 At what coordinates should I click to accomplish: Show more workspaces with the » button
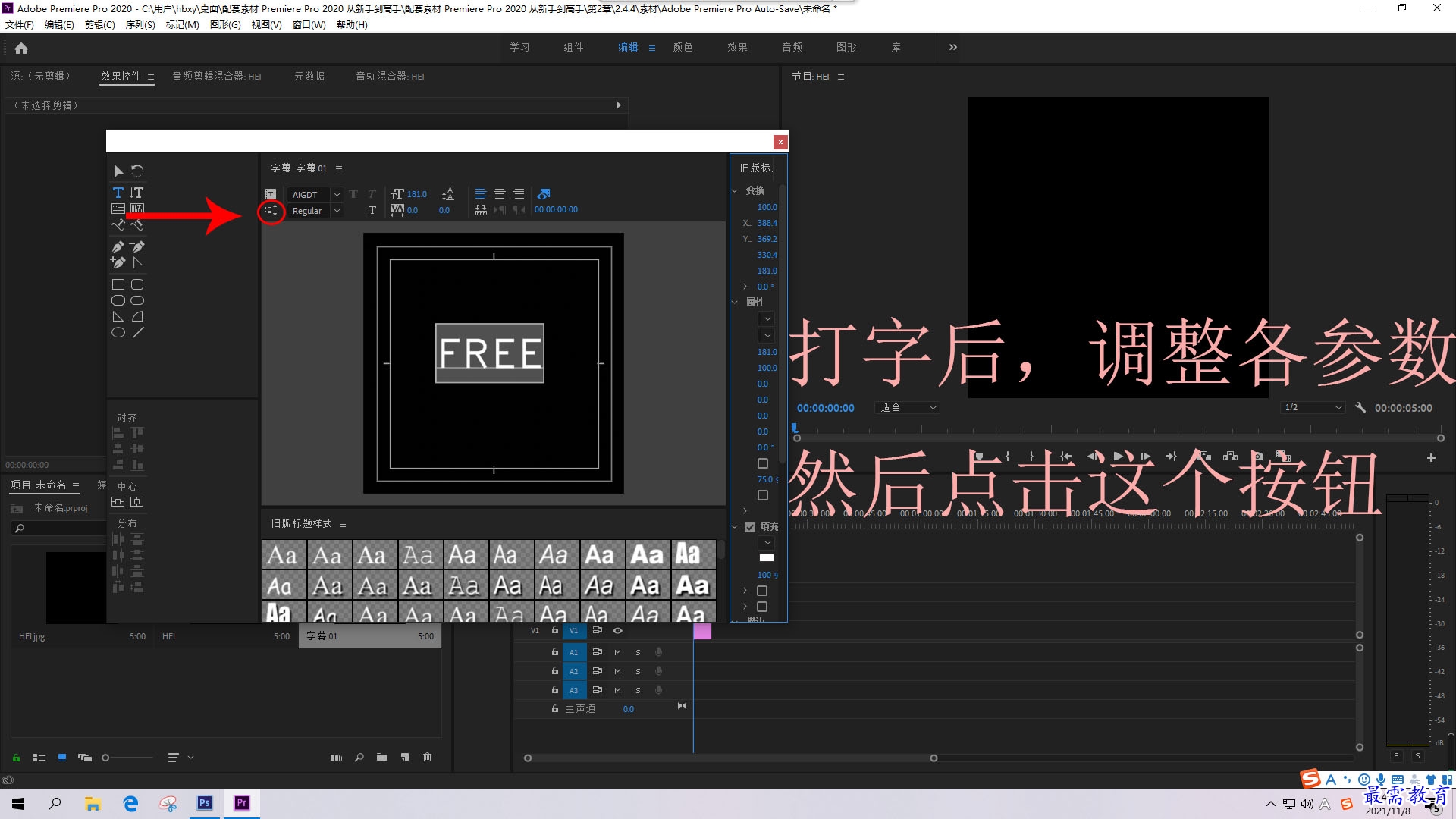click(952, 47)
